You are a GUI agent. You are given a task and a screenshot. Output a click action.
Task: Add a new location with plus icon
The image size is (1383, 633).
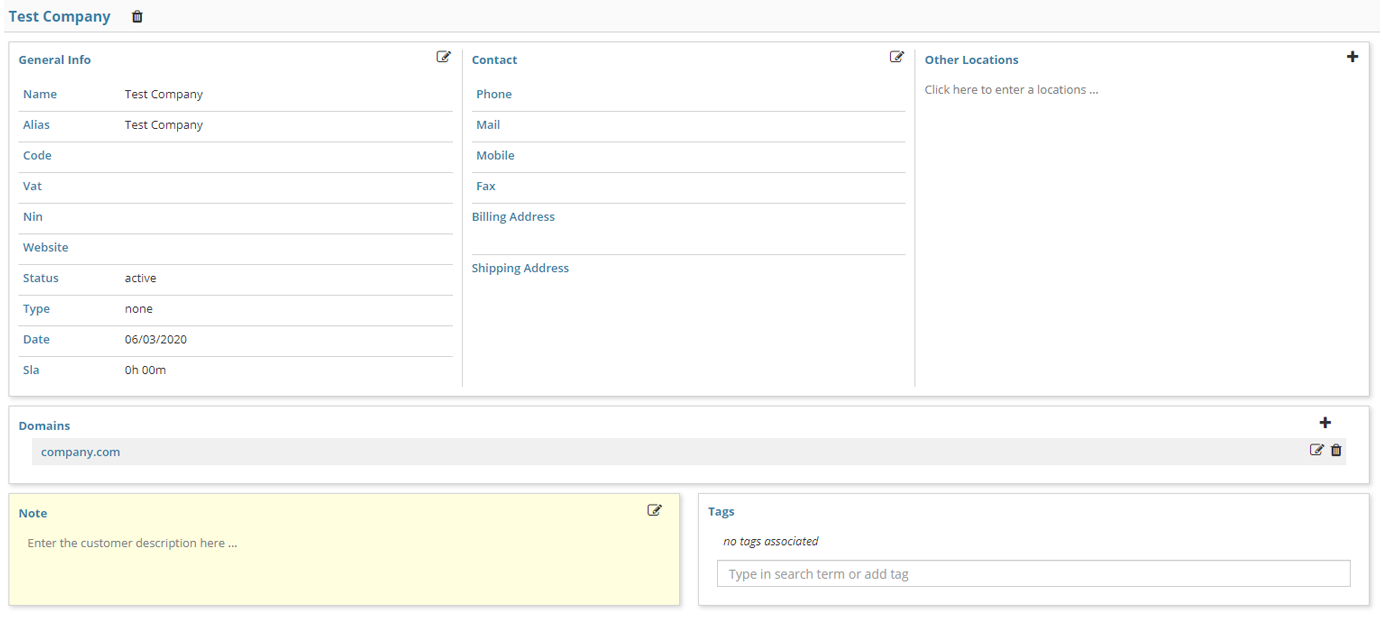[x=1352, y=57]
